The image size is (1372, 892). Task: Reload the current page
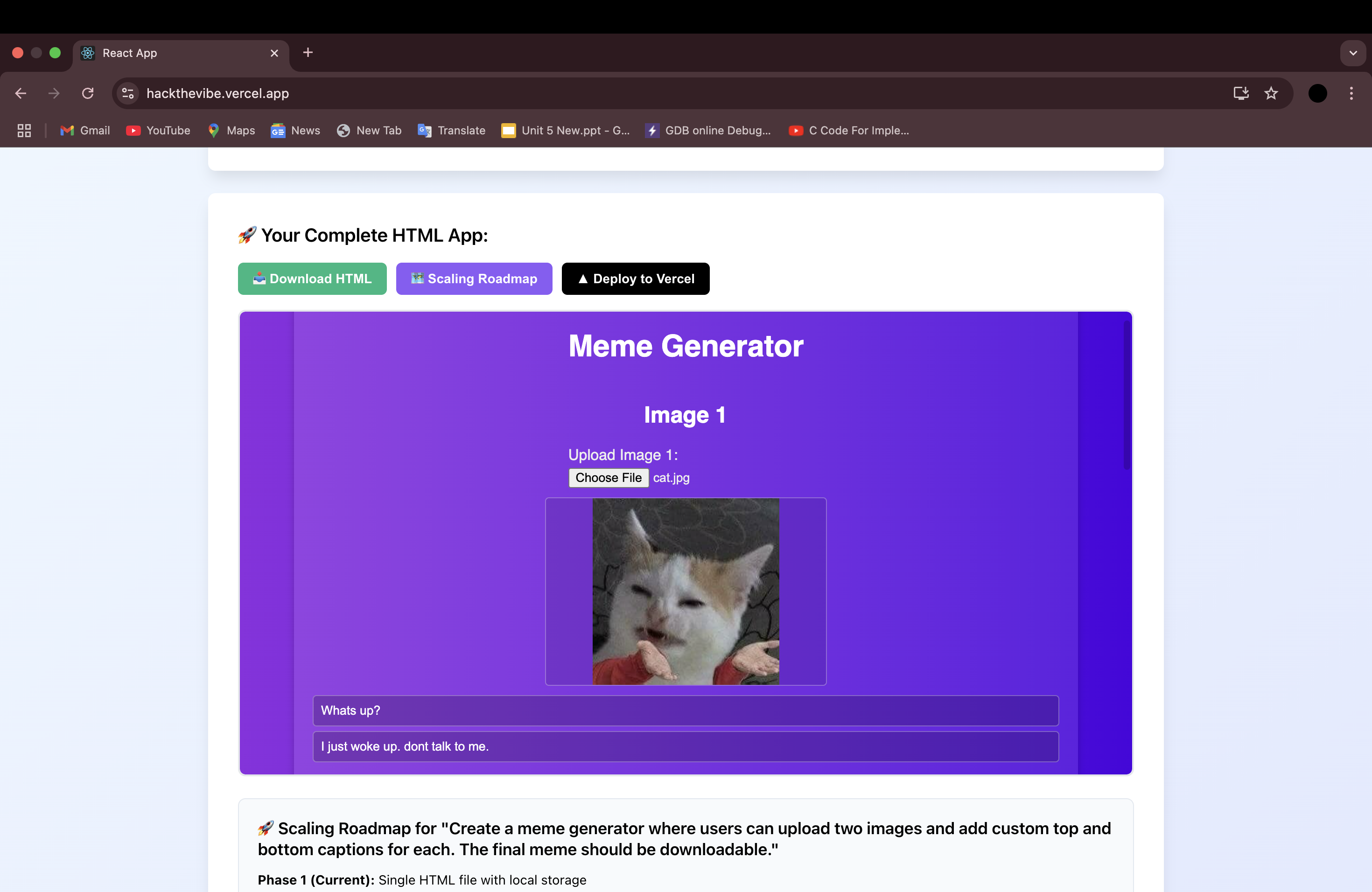[88, 93]
